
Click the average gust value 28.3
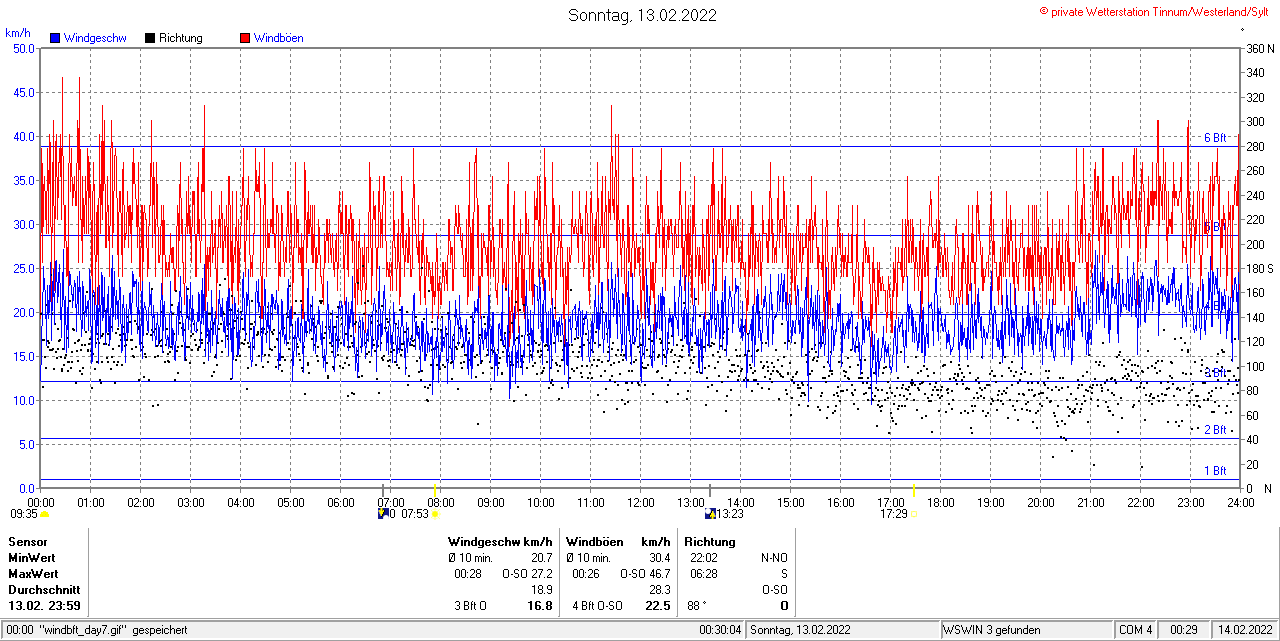[x=659, y=590]
